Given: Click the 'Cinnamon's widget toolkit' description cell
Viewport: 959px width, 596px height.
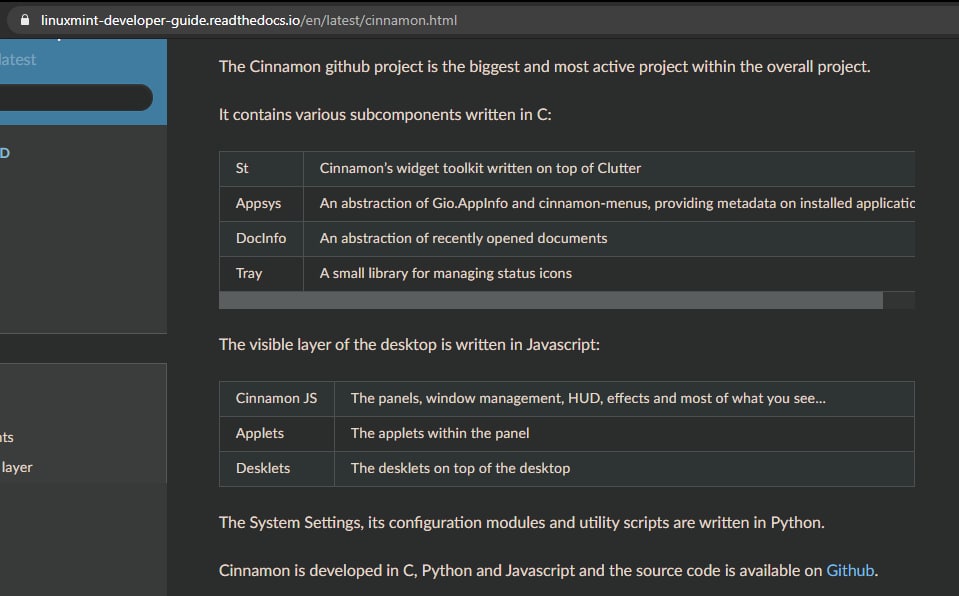Looking at the screenshot, I should pyautogui.click(x=609, y=168).
